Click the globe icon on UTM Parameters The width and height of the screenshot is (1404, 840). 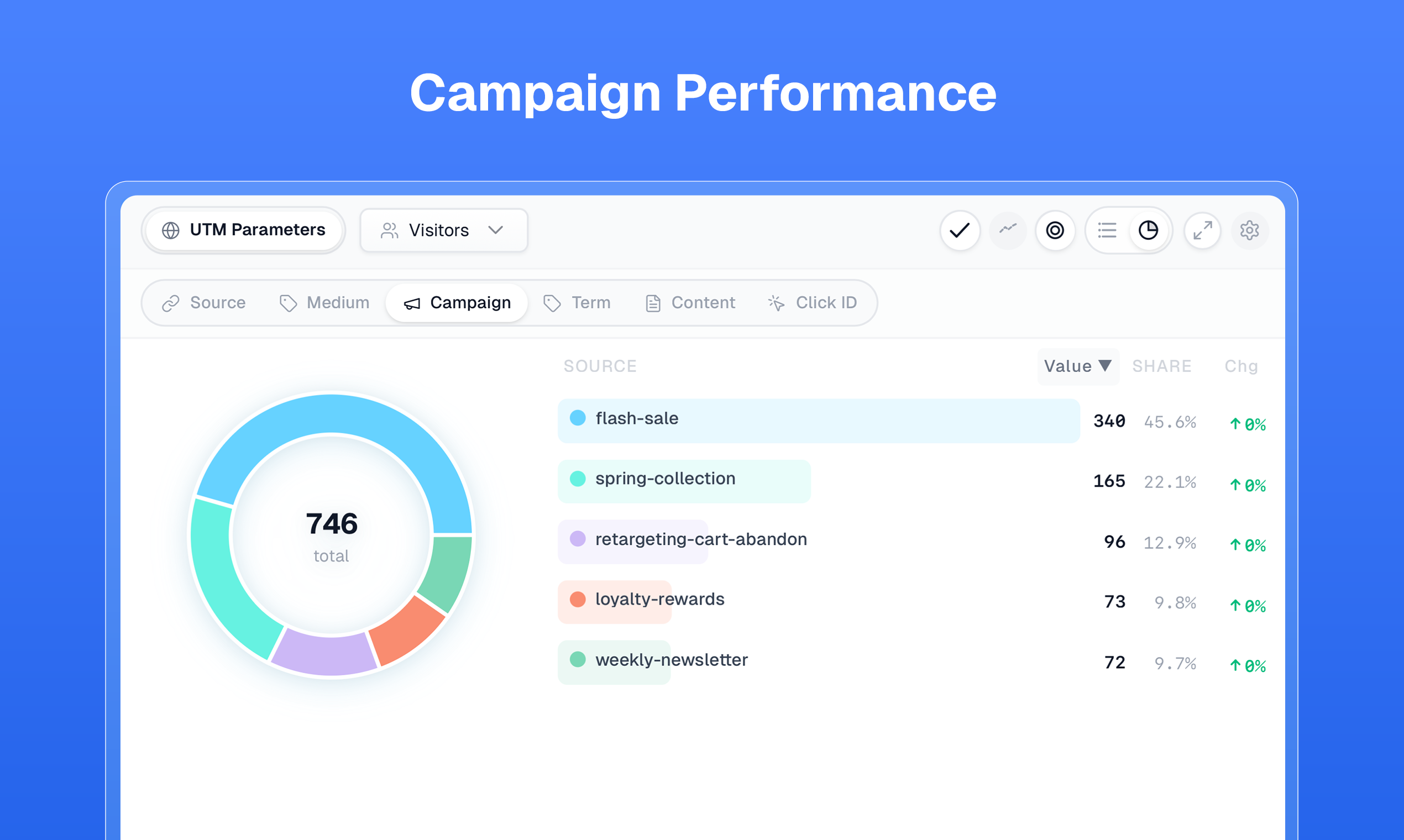click(170, 230)
